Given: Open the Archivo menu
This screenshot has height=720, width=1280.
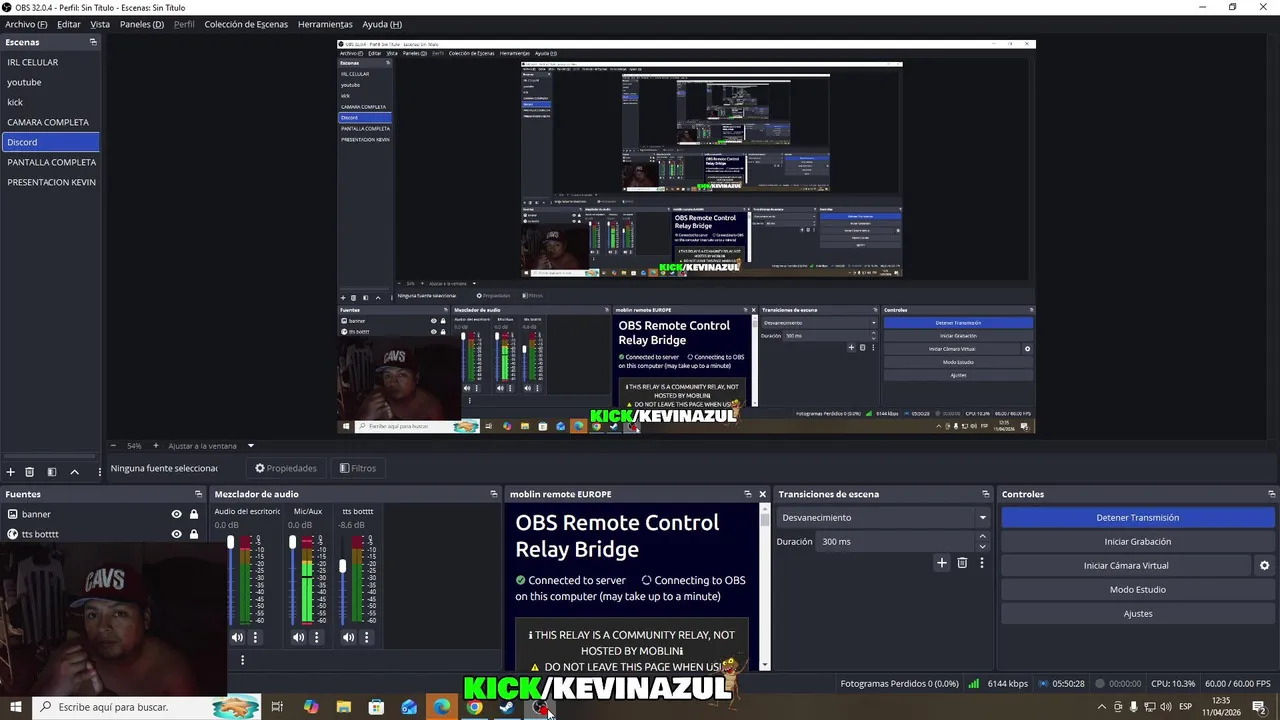Looking at the screenshot, I should [x=25, y=24].
